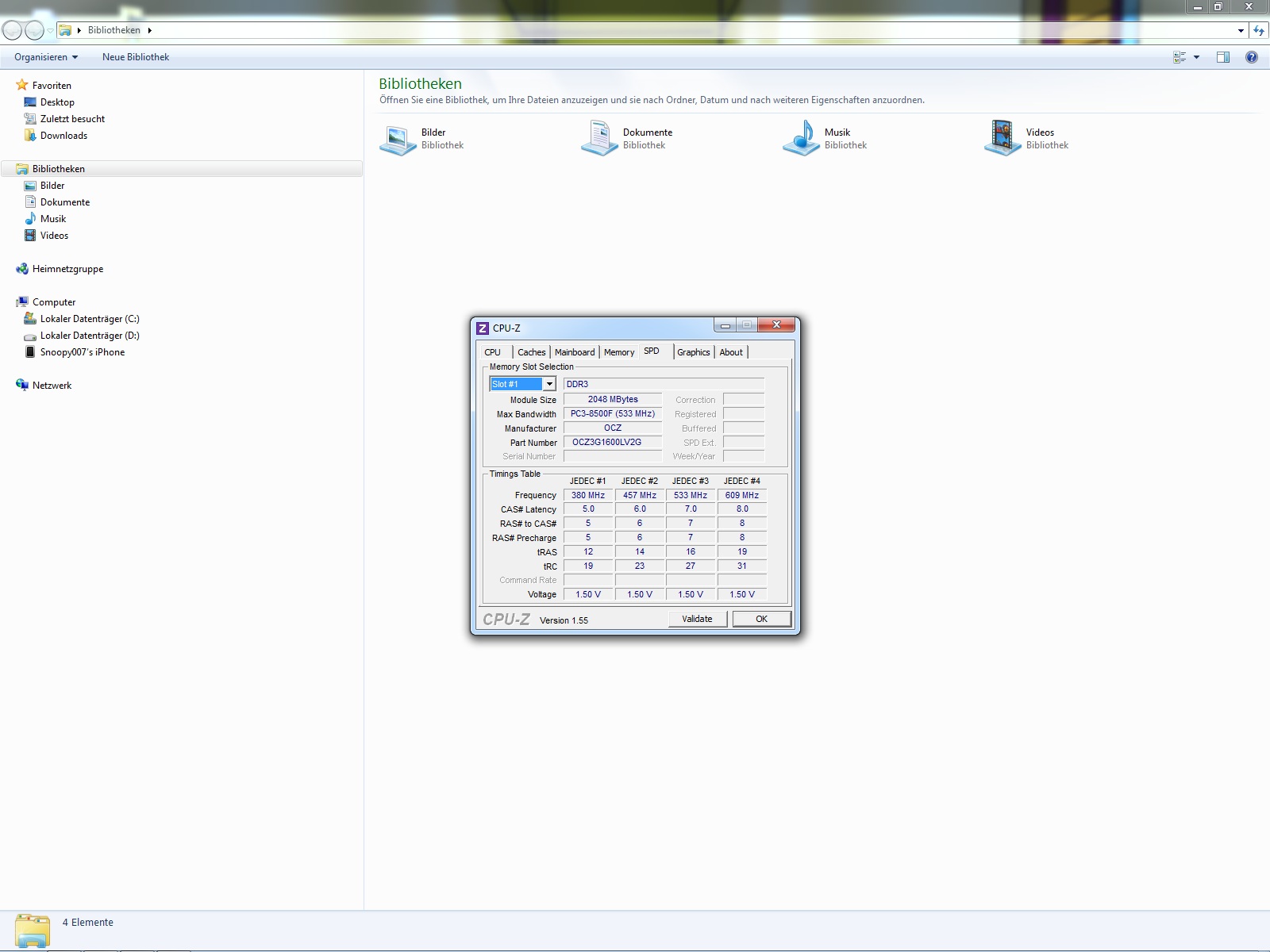The width and height of the screenshot is (1270, 952).
Task: Click the Desktop icon in sidebar
Action: pos(30,102)
